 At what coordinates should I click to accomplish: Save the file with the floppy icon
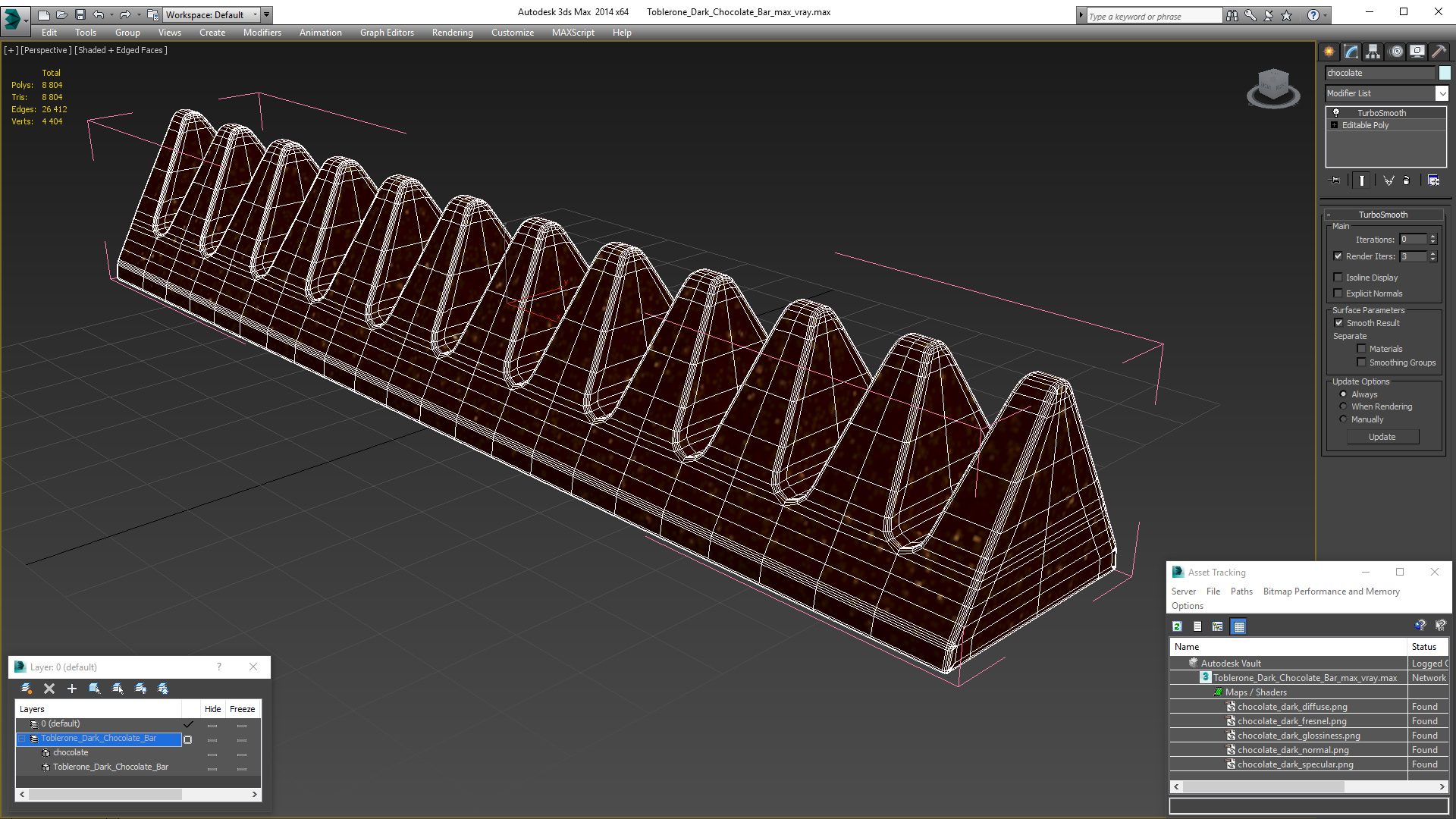80,14
